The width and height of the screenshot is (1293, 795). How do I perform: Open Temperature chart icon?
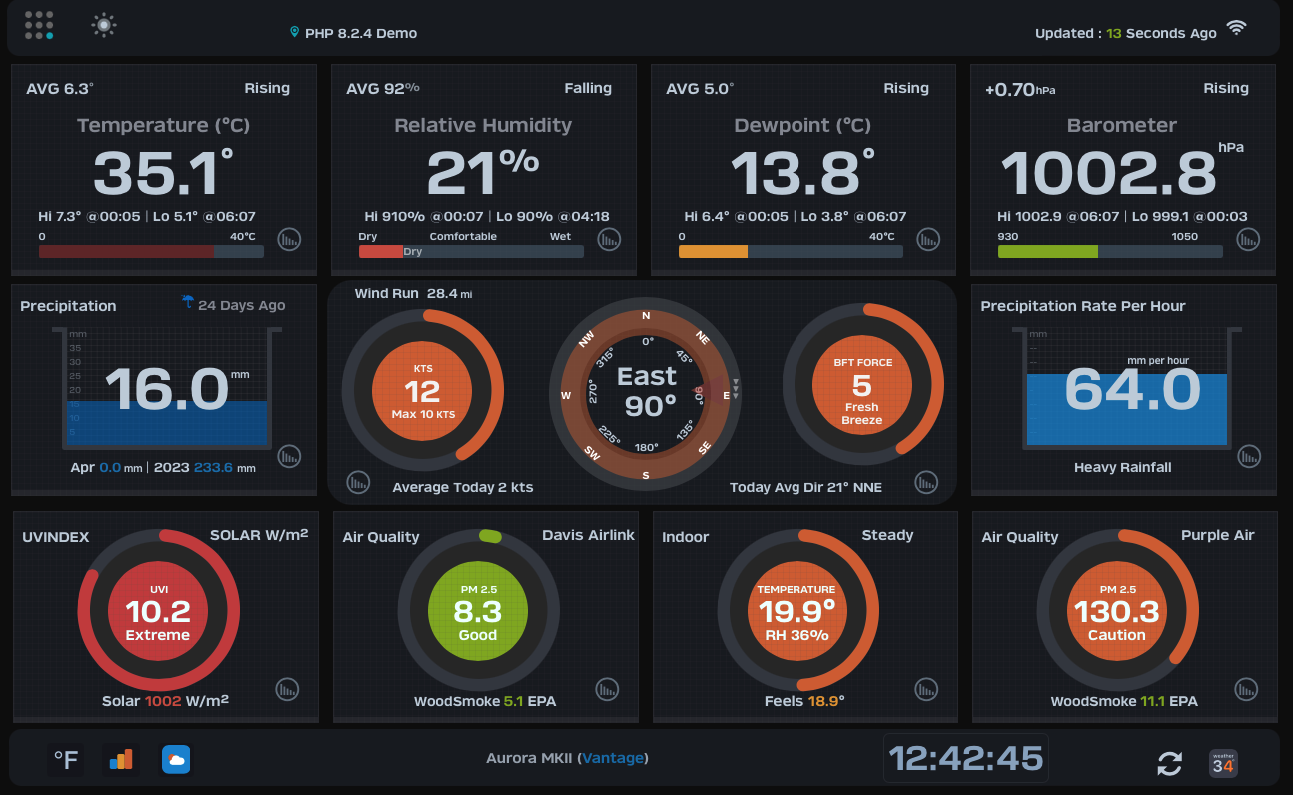coord(289,239)
